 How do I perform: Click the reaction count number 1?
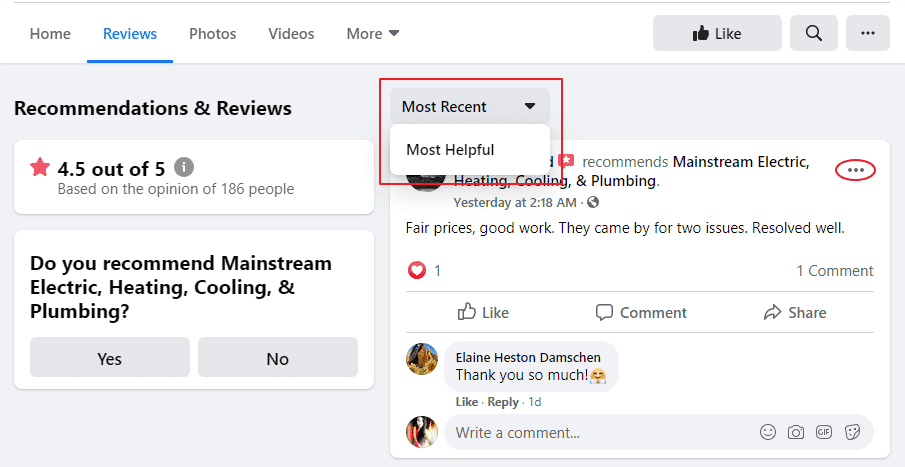(437, 271)
